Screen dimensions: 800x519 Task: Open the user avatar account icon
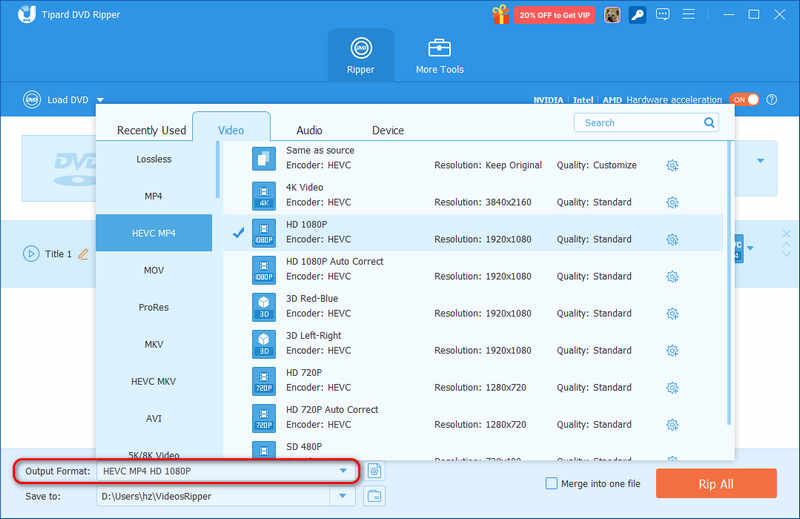click(x=612, y=15)
